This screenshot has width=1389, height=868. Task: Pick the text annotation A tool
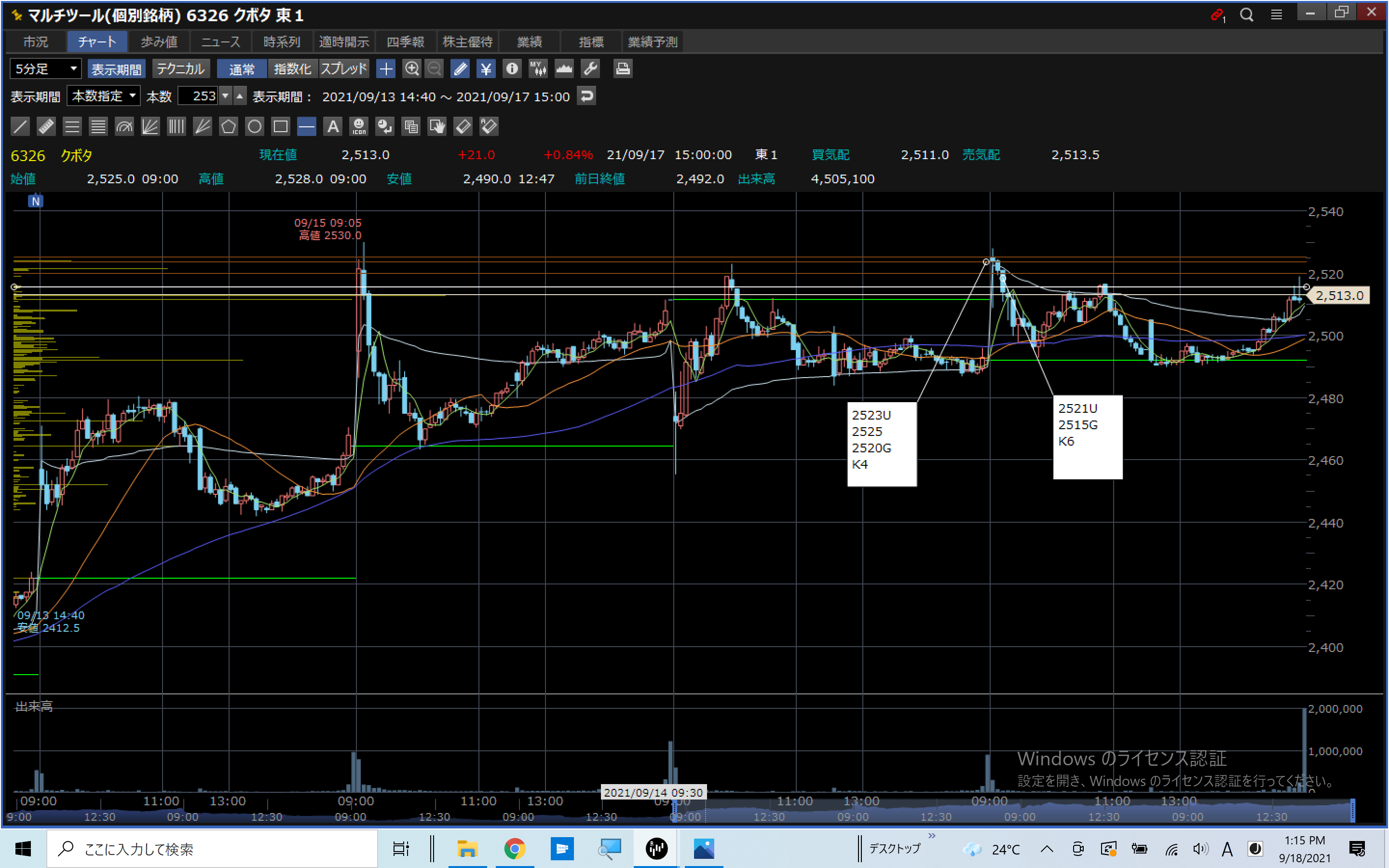coord(333,126)
